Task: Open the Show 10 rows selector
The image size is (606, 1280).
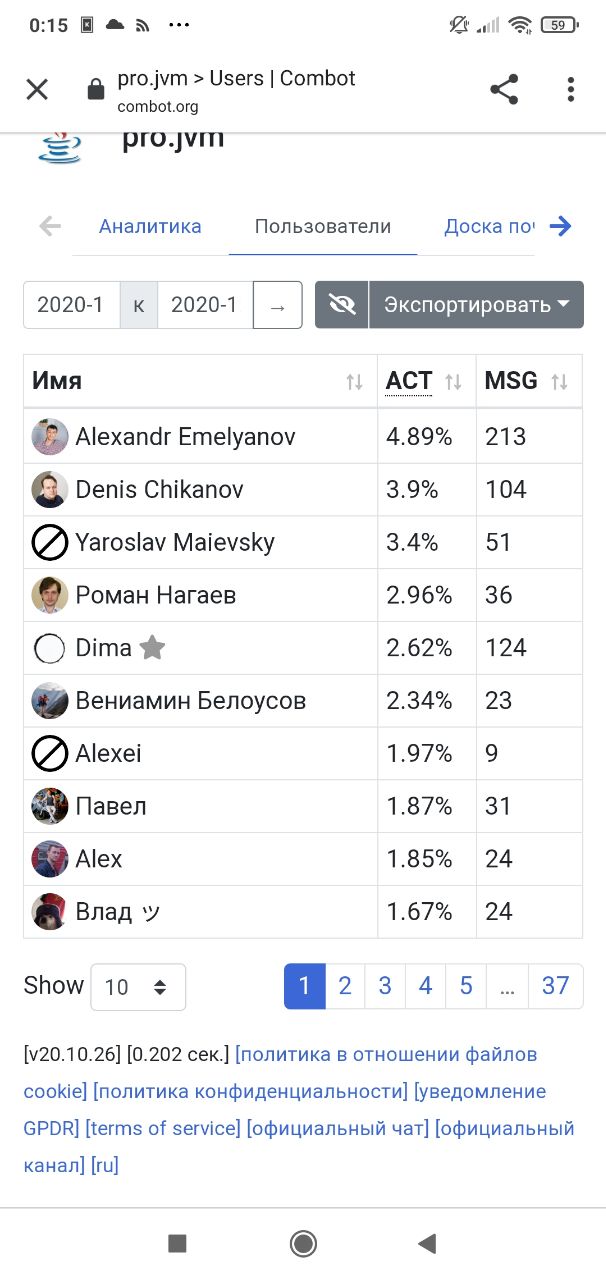Action: click(x=138, y=987)
